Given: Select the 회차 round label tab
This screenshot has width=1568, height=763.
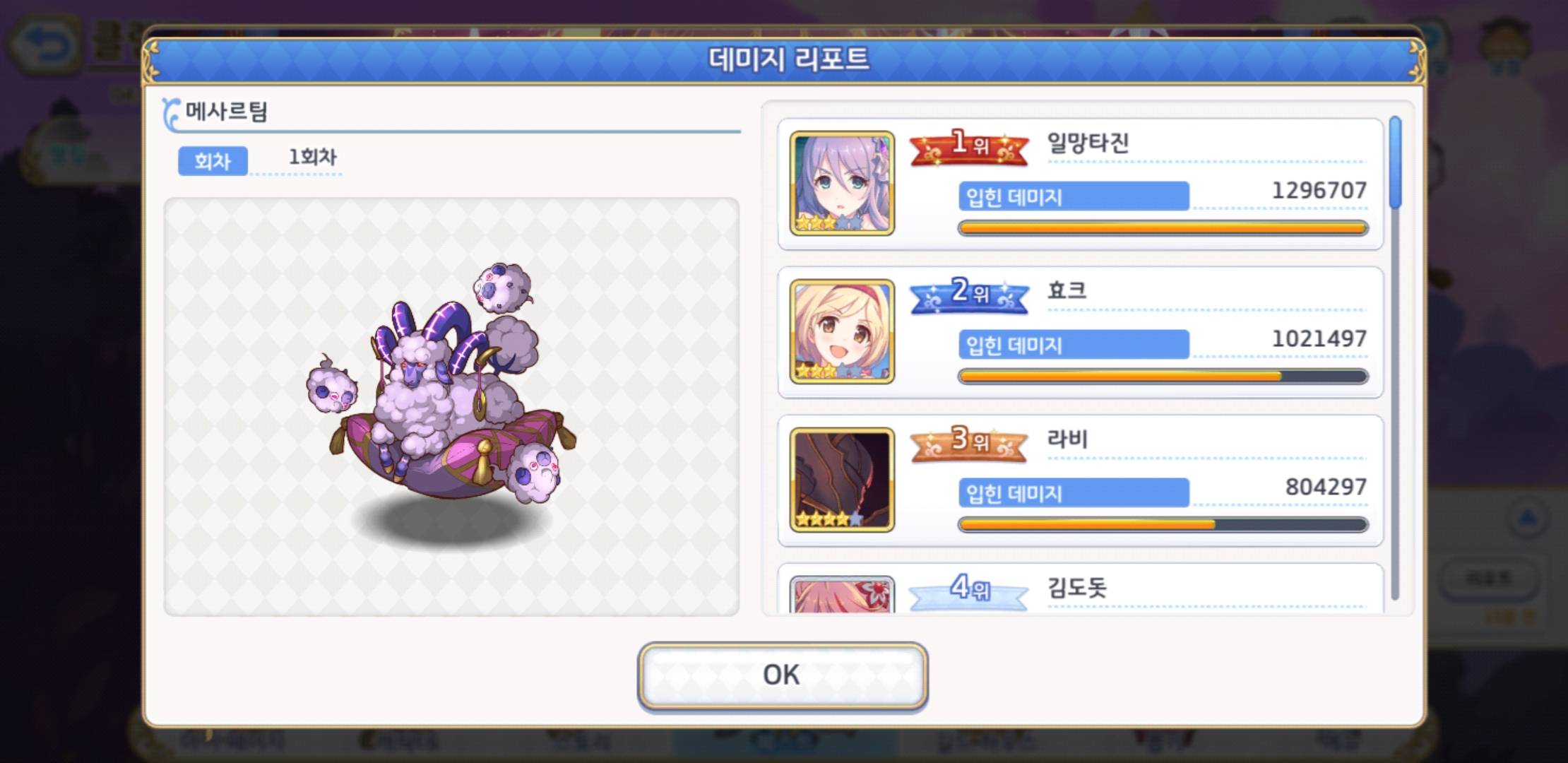Looking at the screenshot, I should (213, 161).
